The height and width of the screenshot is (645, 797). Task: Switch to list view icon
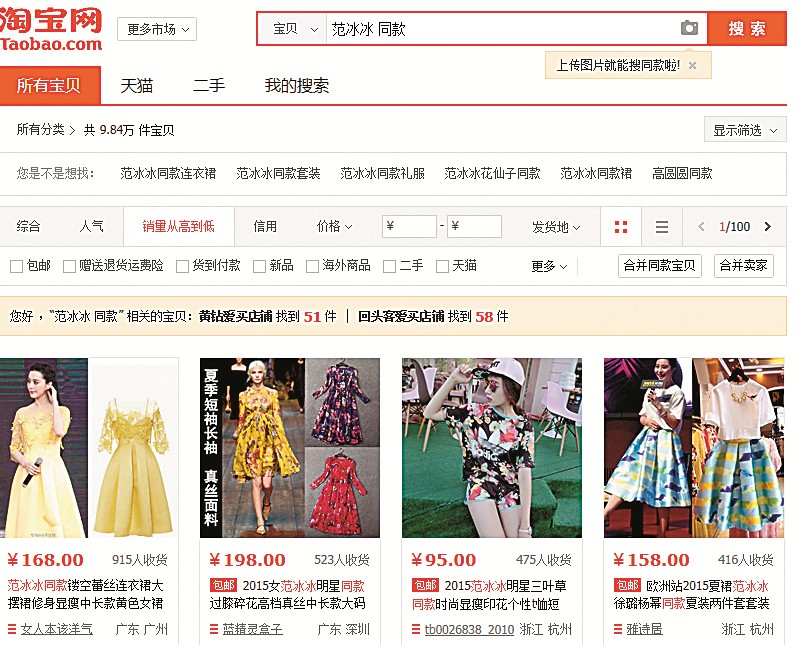[x=662, y=227]
